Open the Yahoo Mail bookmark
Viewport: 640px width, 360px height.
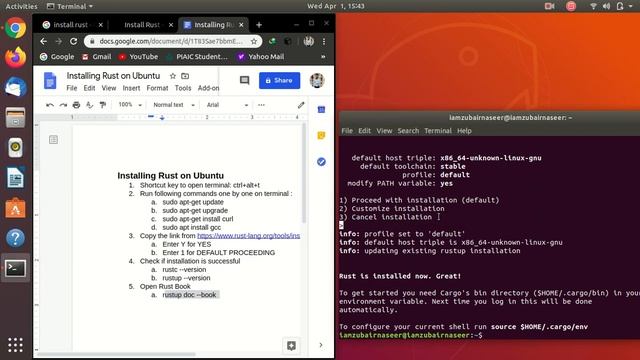(x=261, y=57)
